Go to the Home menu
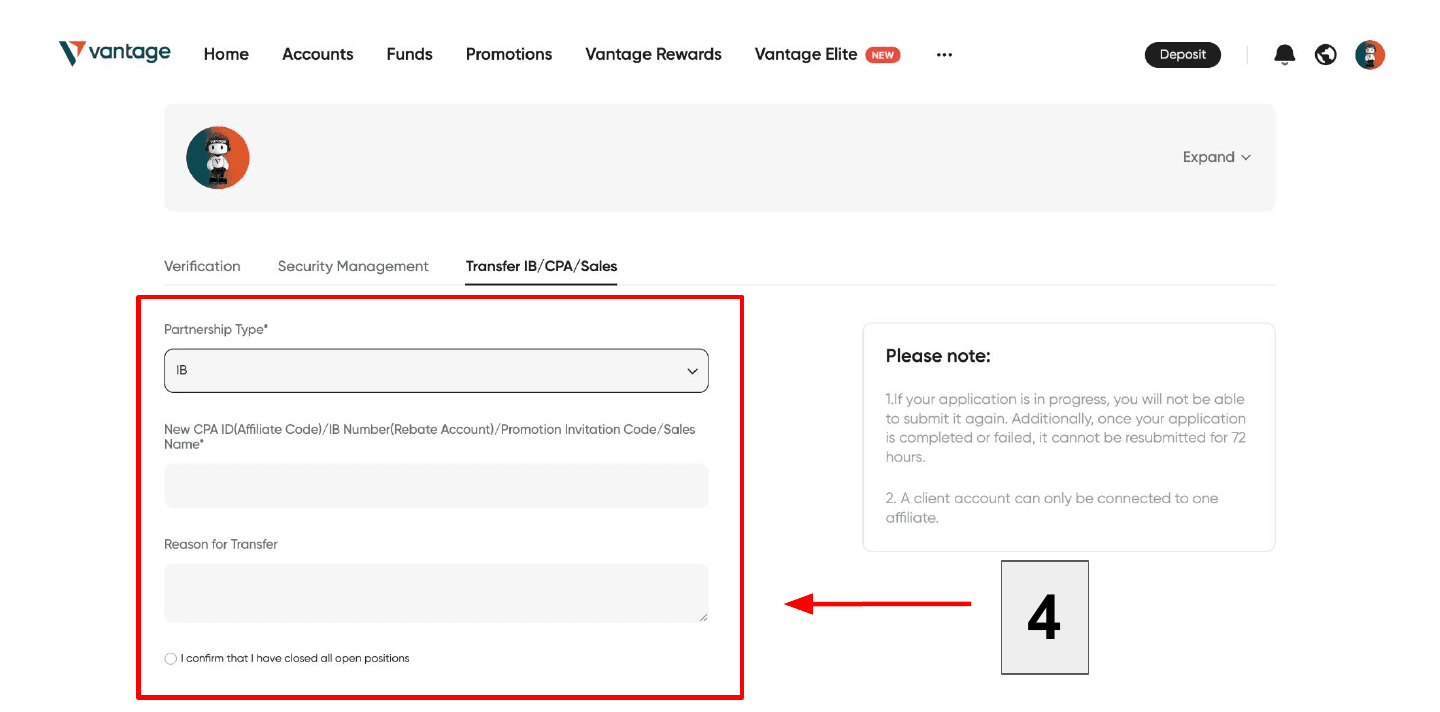 [x=226, y=54]
